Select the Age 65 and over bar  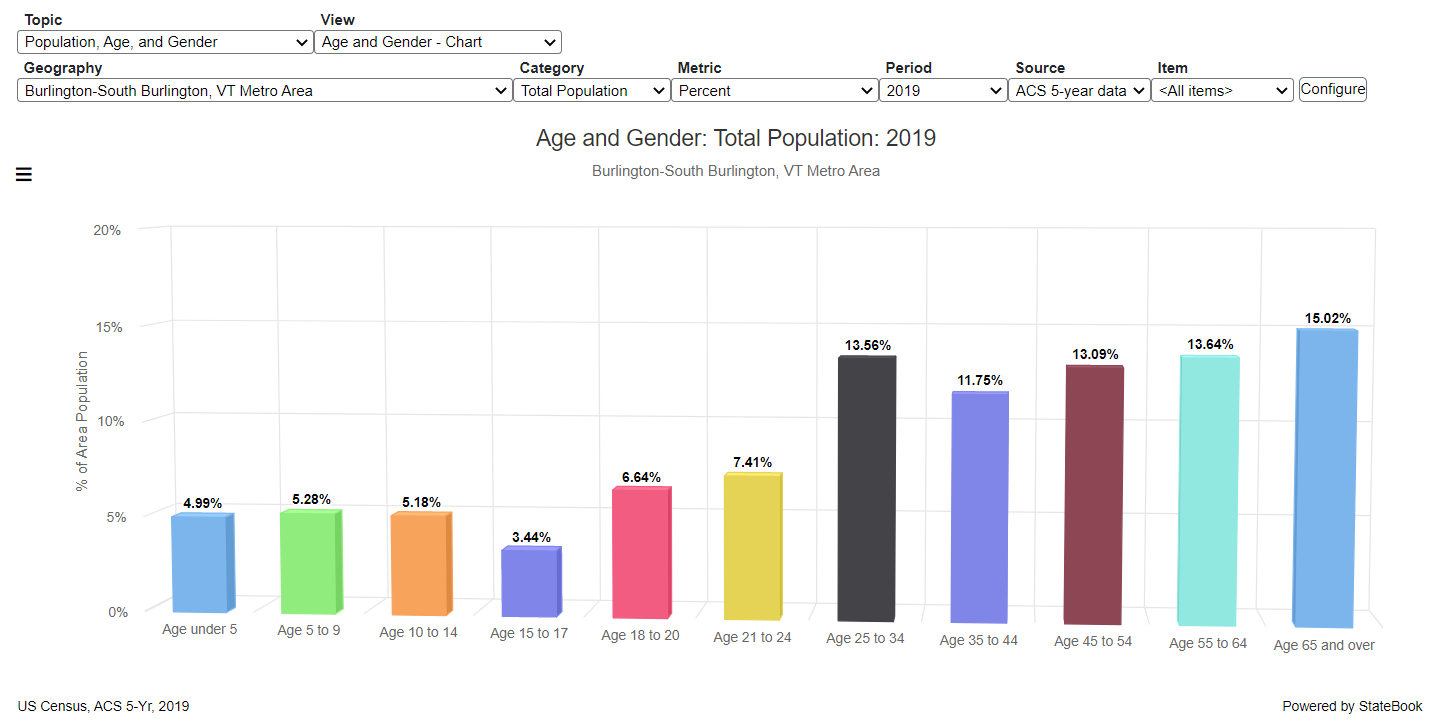pyautogui.click(x=1324, y=478)
